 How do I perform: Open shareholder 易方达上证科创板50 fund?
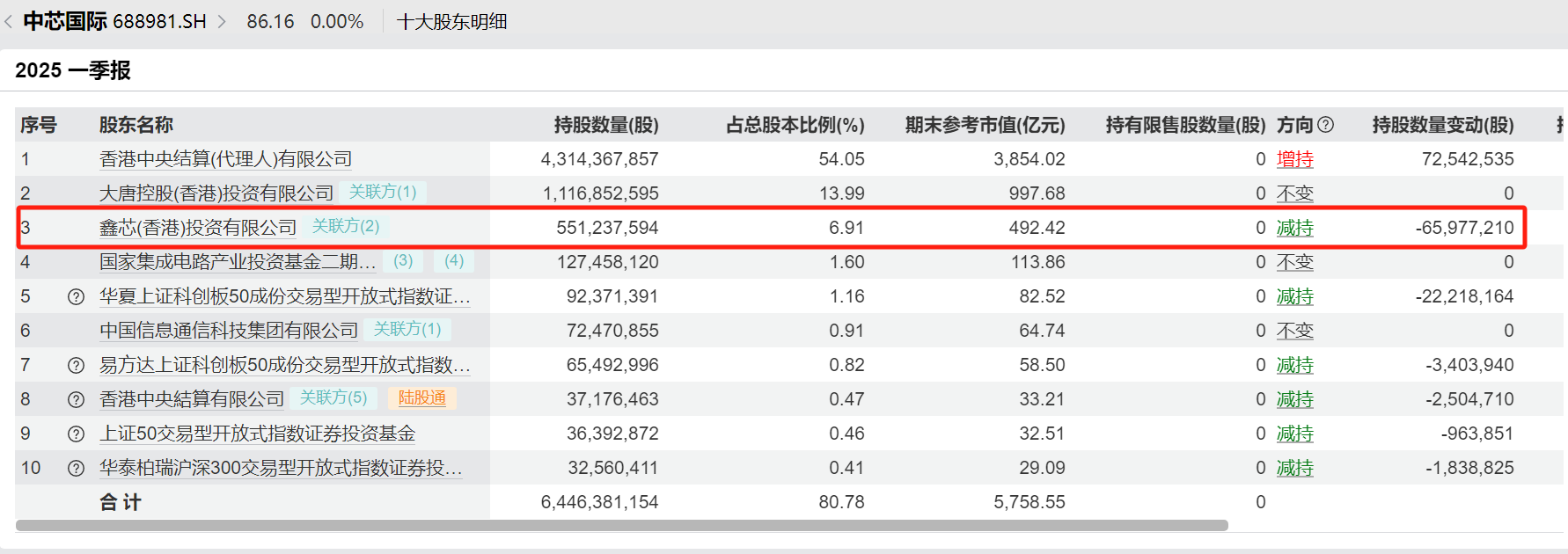click(x=285, y=365)
